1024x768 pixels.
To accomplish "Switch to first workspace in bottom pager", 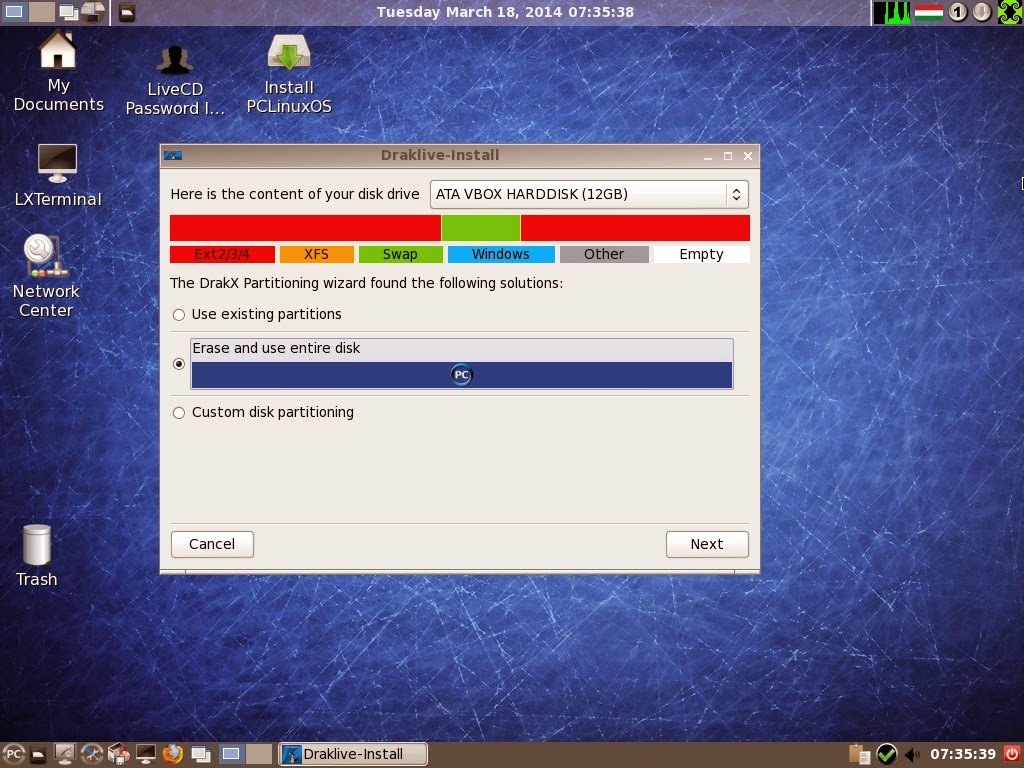I will click(x=231, y=754).
